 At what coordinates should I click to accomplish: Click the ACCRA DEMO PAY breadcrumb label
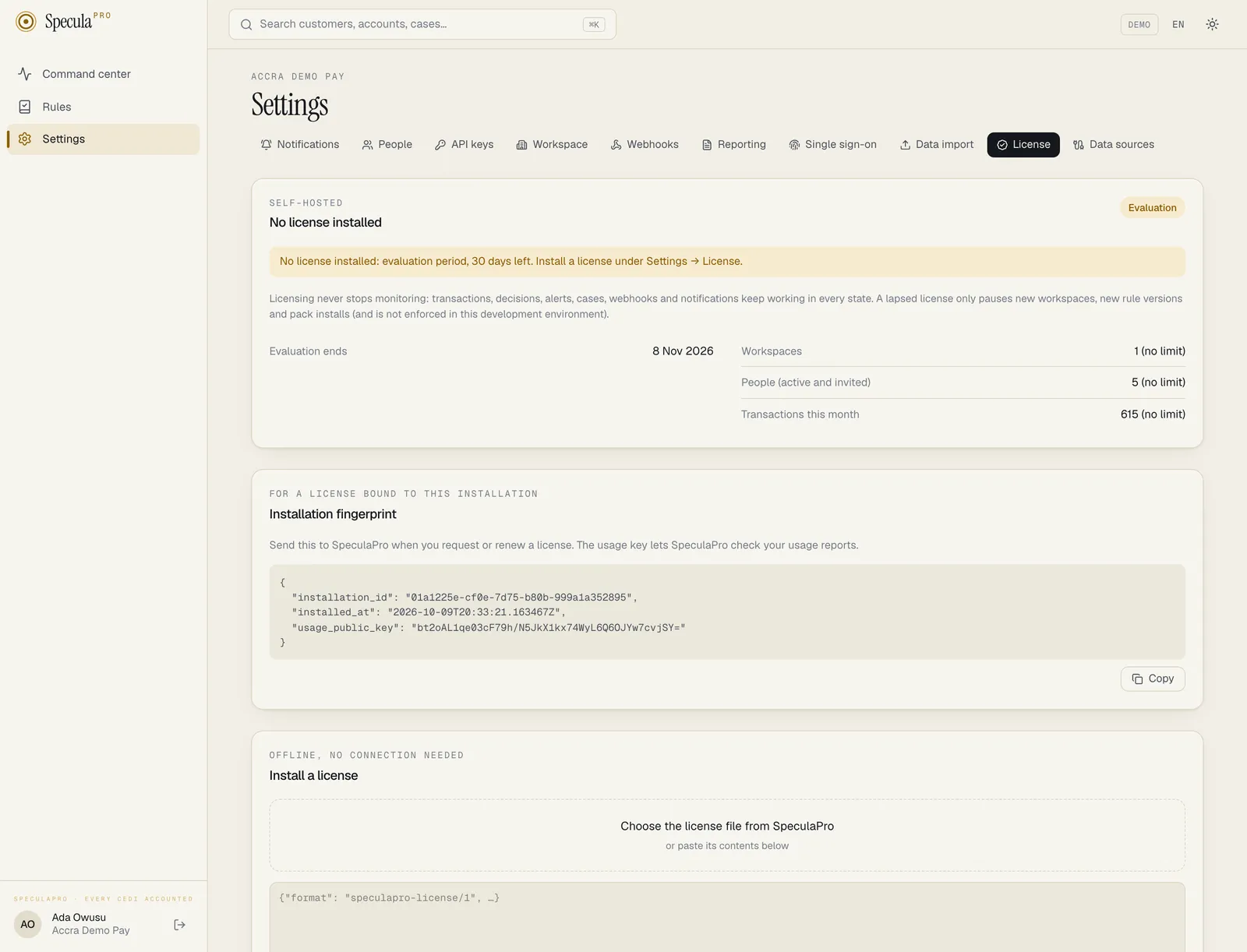click(298, 76)
